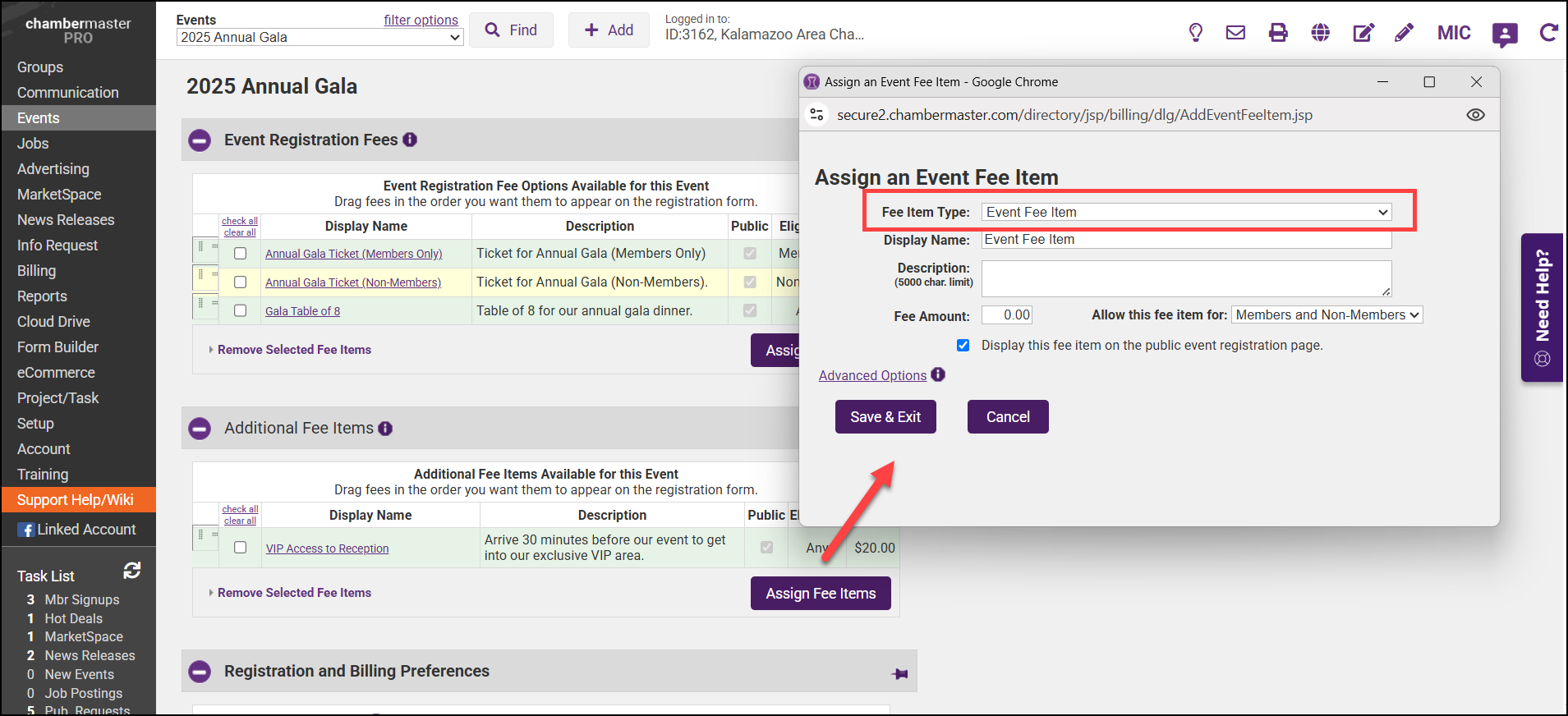Open Billing in the left sidebar

point(37,271)
